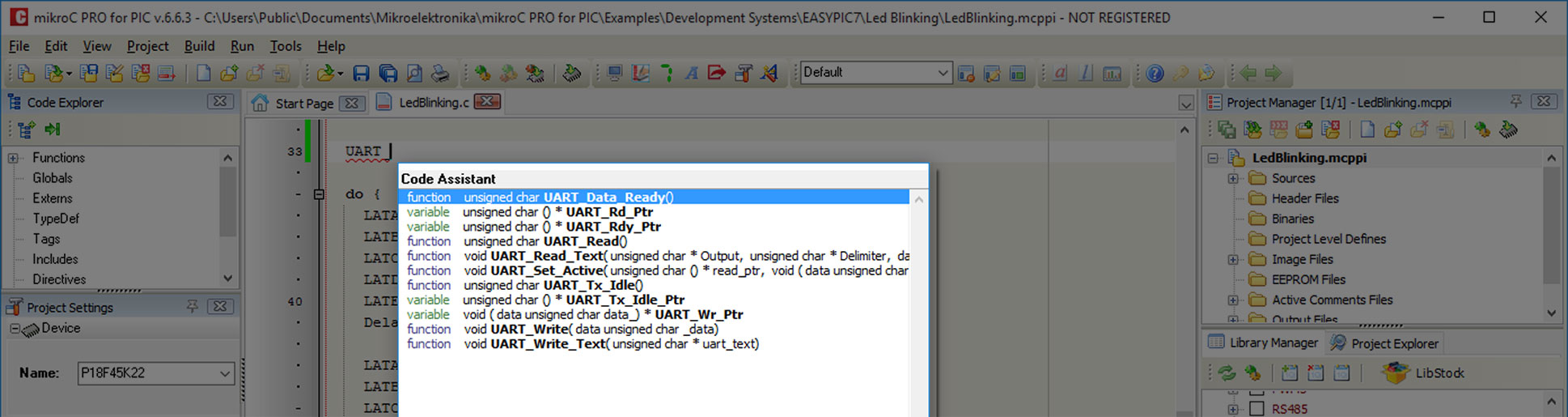Click the green forward arrow icon
The width and height of the screenshot is (1568, 417).
[1273, 74]
